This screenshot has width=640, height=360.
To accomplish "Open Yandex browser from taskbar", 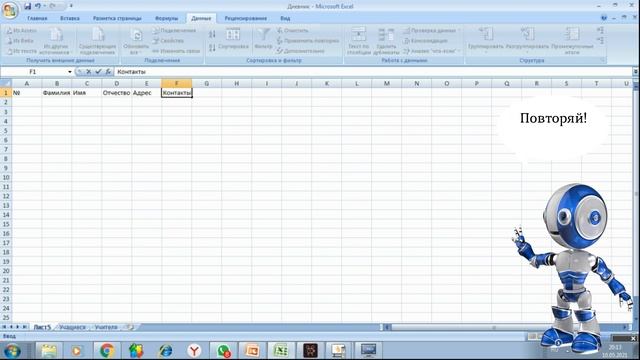I will pyautogui.click(x=194, y=351).
